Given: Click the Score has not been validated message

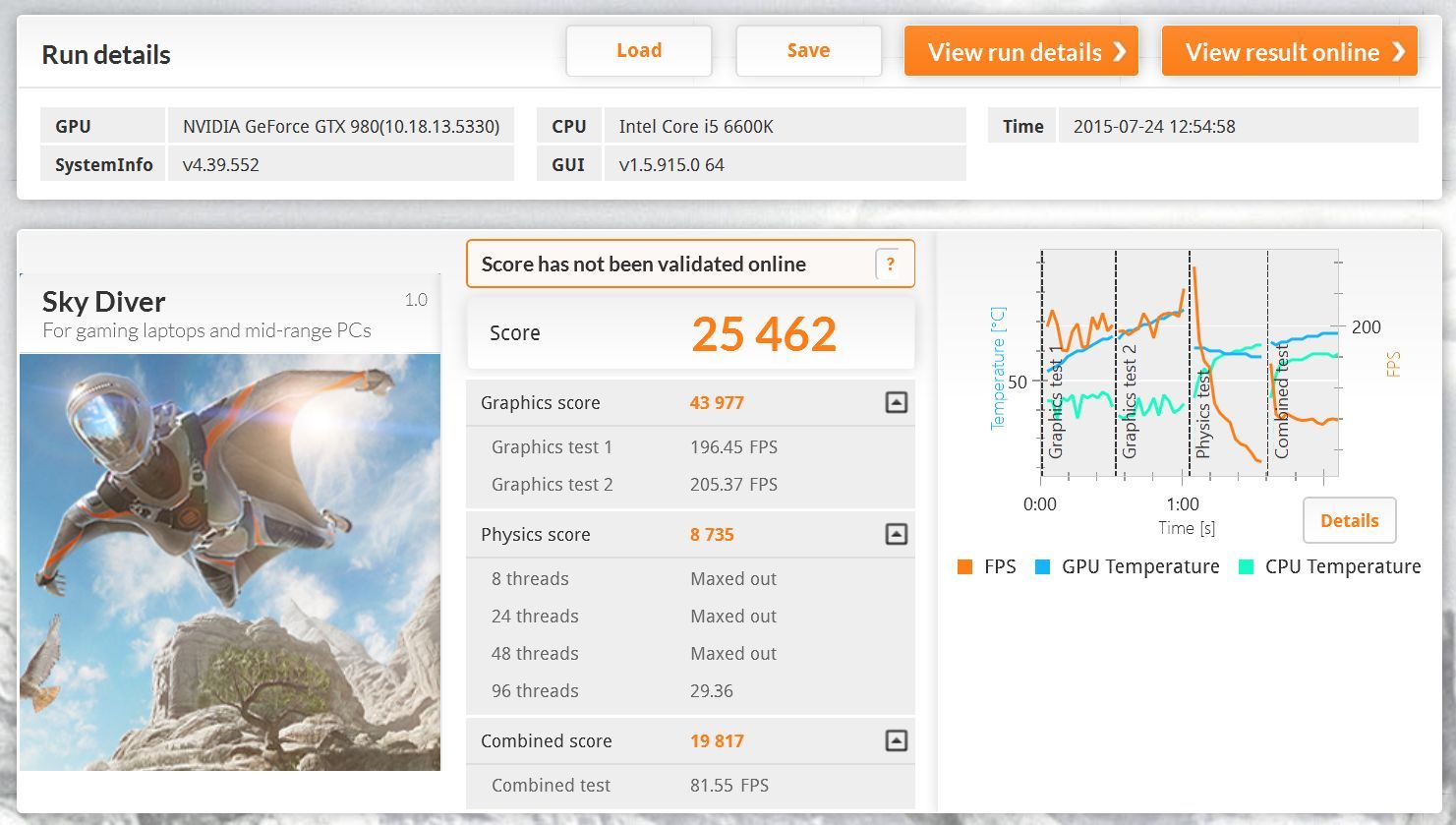Looking at the screenshot, I should [644, 265].
